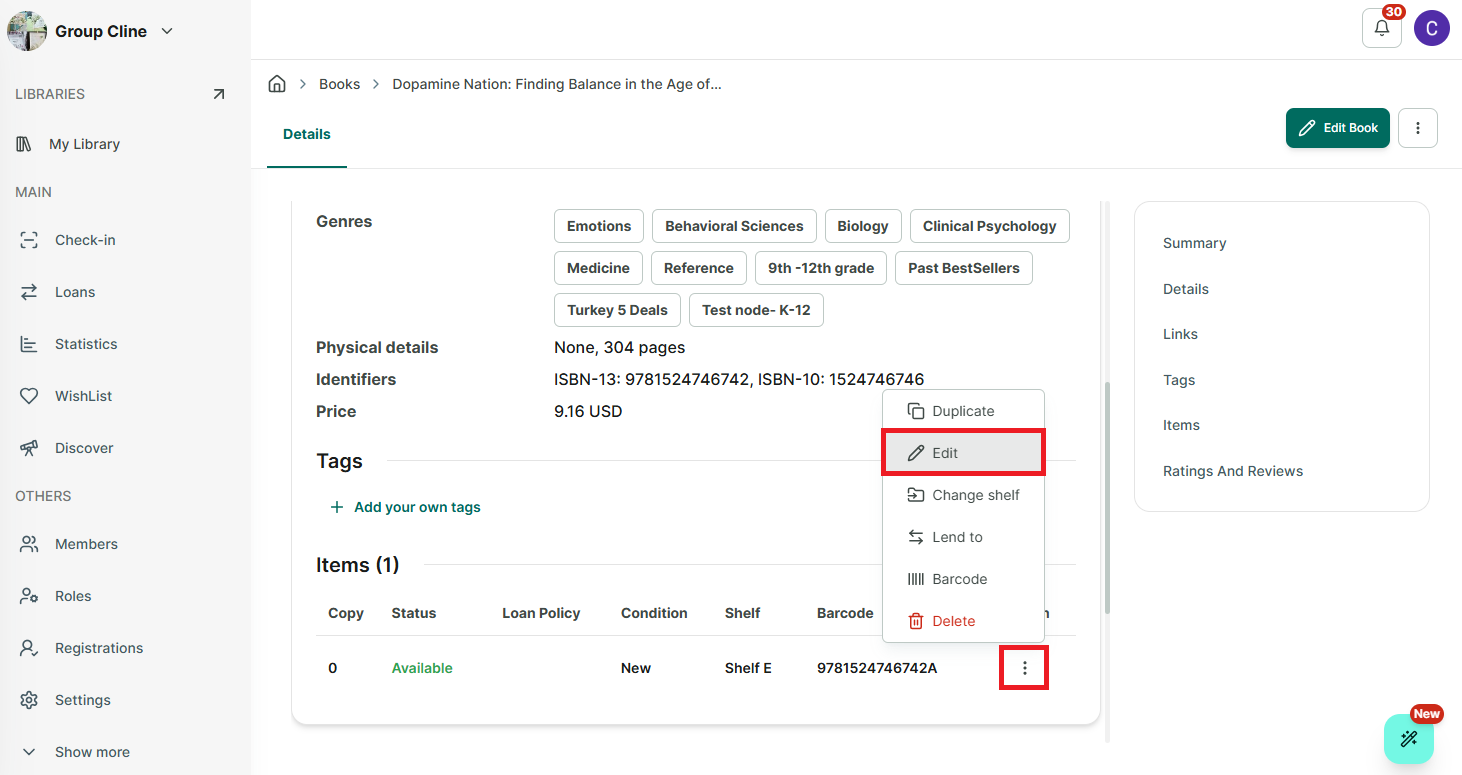The height and width of the screenshot is (775, 1462).
Task: Select Change shelf menu option
Action: click(963, 495)
